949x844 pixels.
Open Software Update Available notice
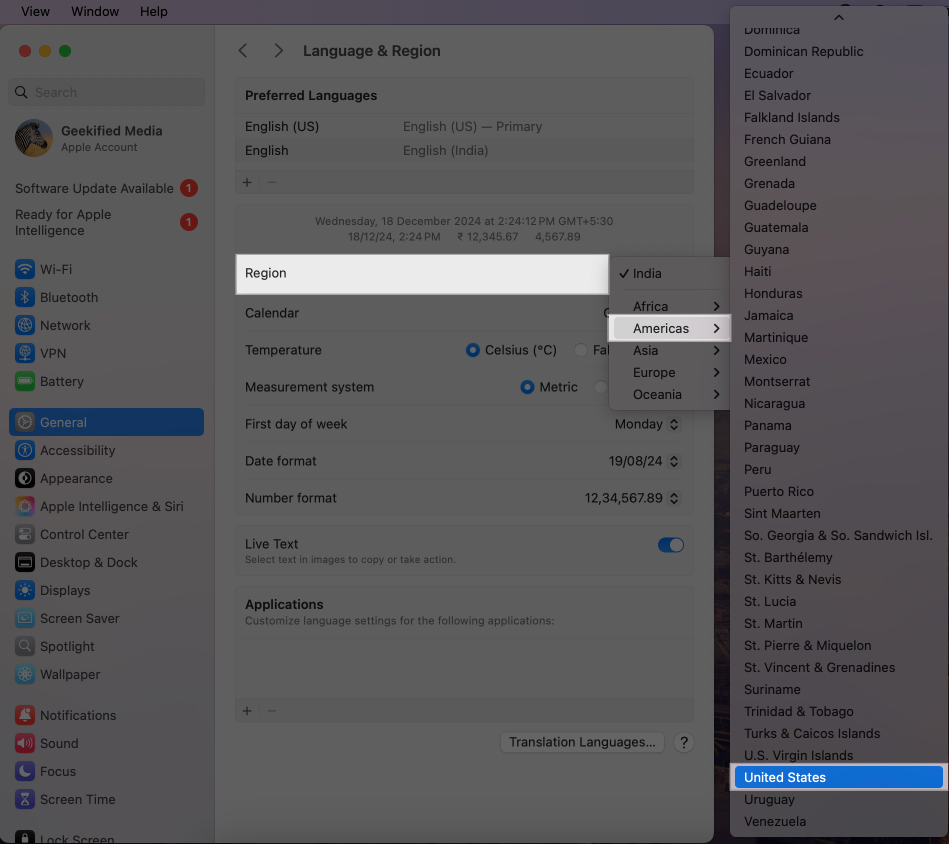coord(106,188)
